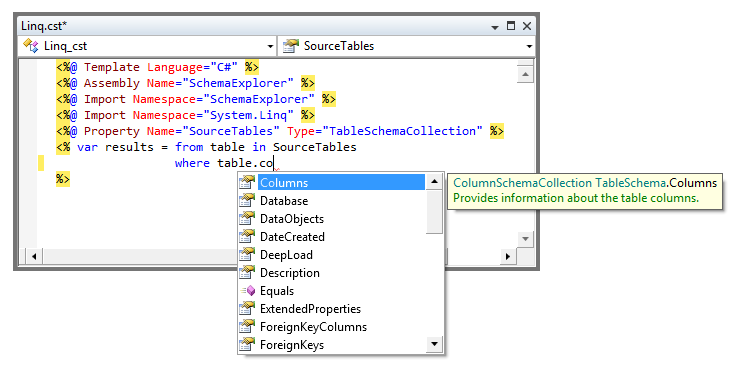Click the autocomplete list scroll-up arrow
The width and height of the screenshot is (741, 375).
(x=434, y=182)
